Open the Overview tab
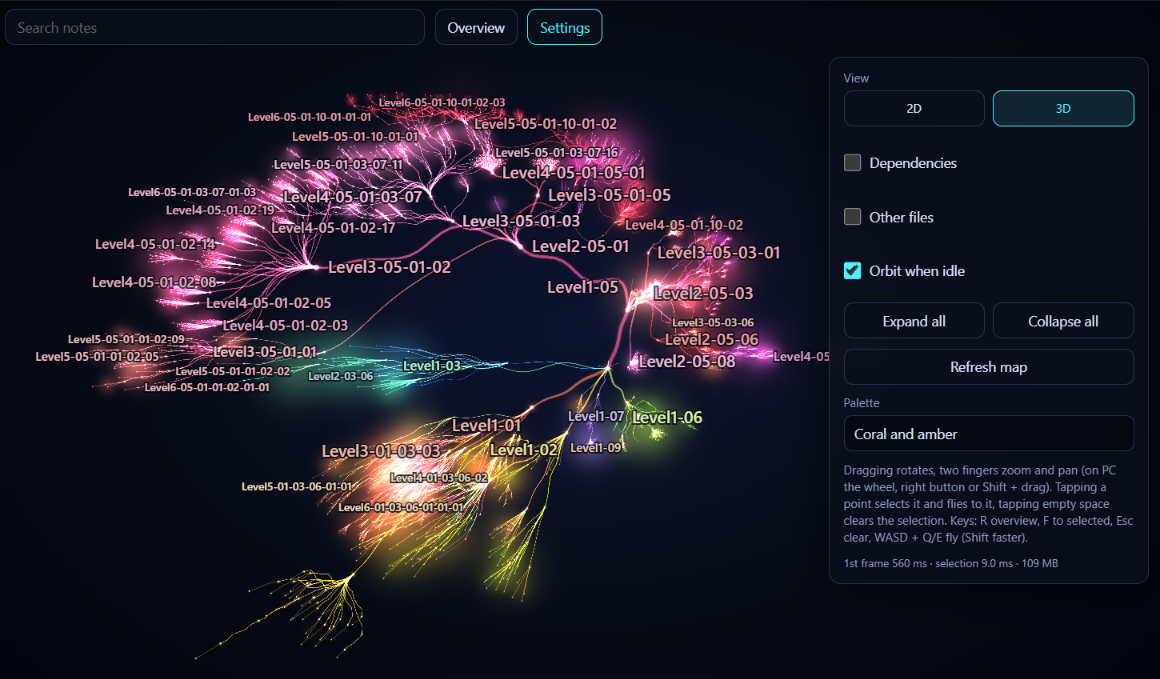 [x=476, y=27]
